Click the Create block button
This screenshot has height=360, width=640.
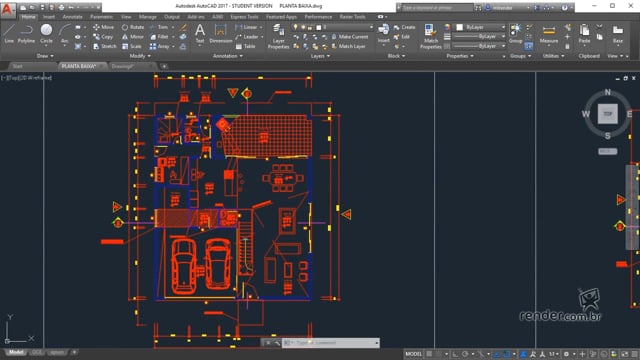(x=404, y=27)
